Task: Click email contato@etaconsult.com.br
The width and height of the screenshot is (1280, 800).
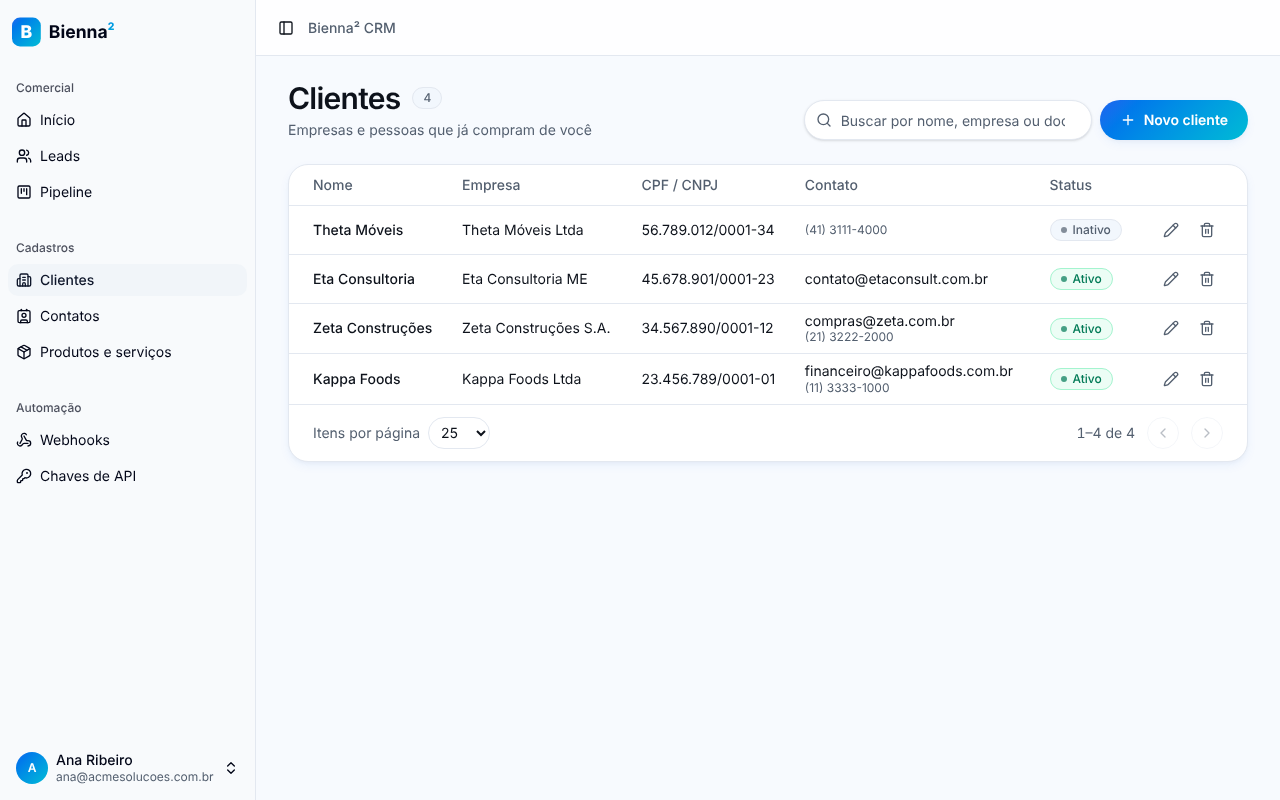Action: [897, 279]
